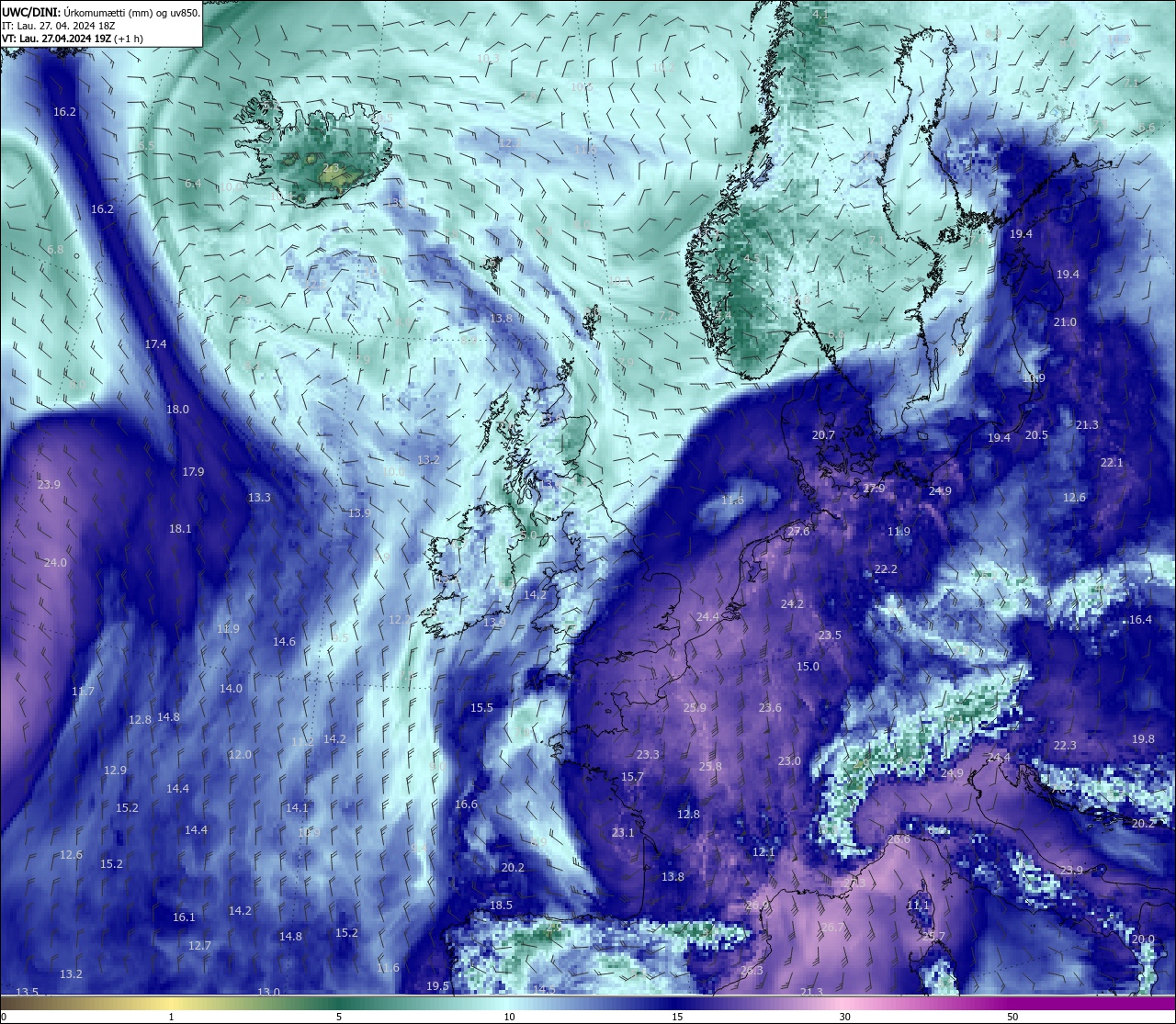Image resolution: width=1176 pixels, height=1024 pixels.
Task: Click the 14.0 value on the map
Action: coord(231,689)
